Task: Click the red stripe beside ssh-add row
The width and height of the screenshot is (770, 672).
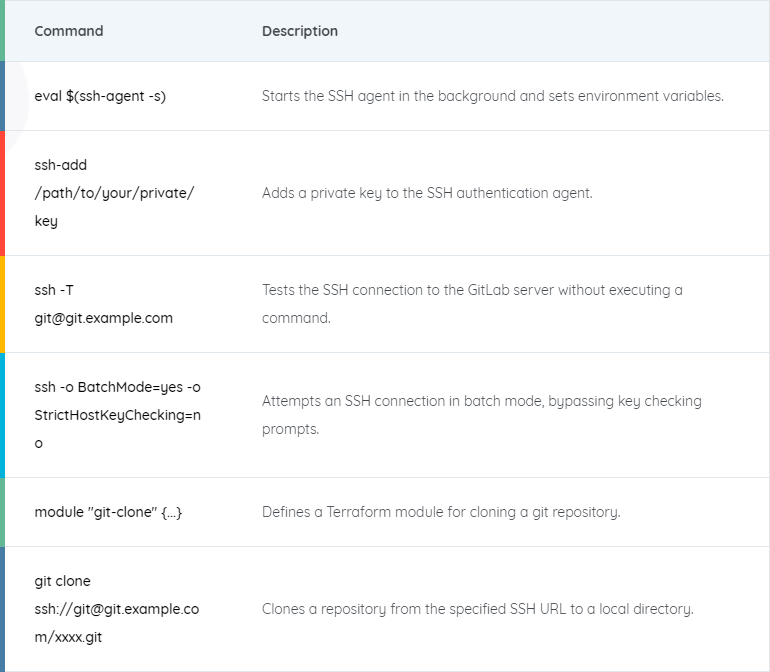Action: (x=2, y=193)
